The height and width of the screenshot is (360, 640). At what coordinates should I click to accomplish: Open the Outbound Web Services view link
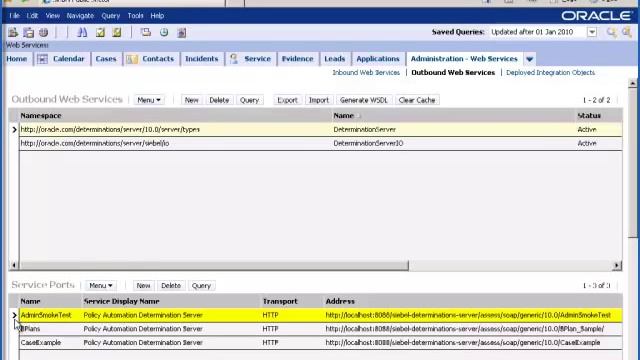(453, 73)
